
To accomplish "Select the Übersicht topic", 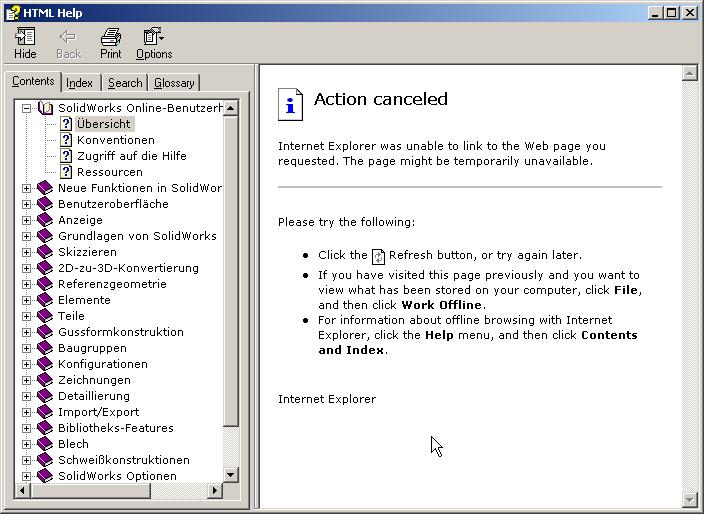I will coord(104,124).
